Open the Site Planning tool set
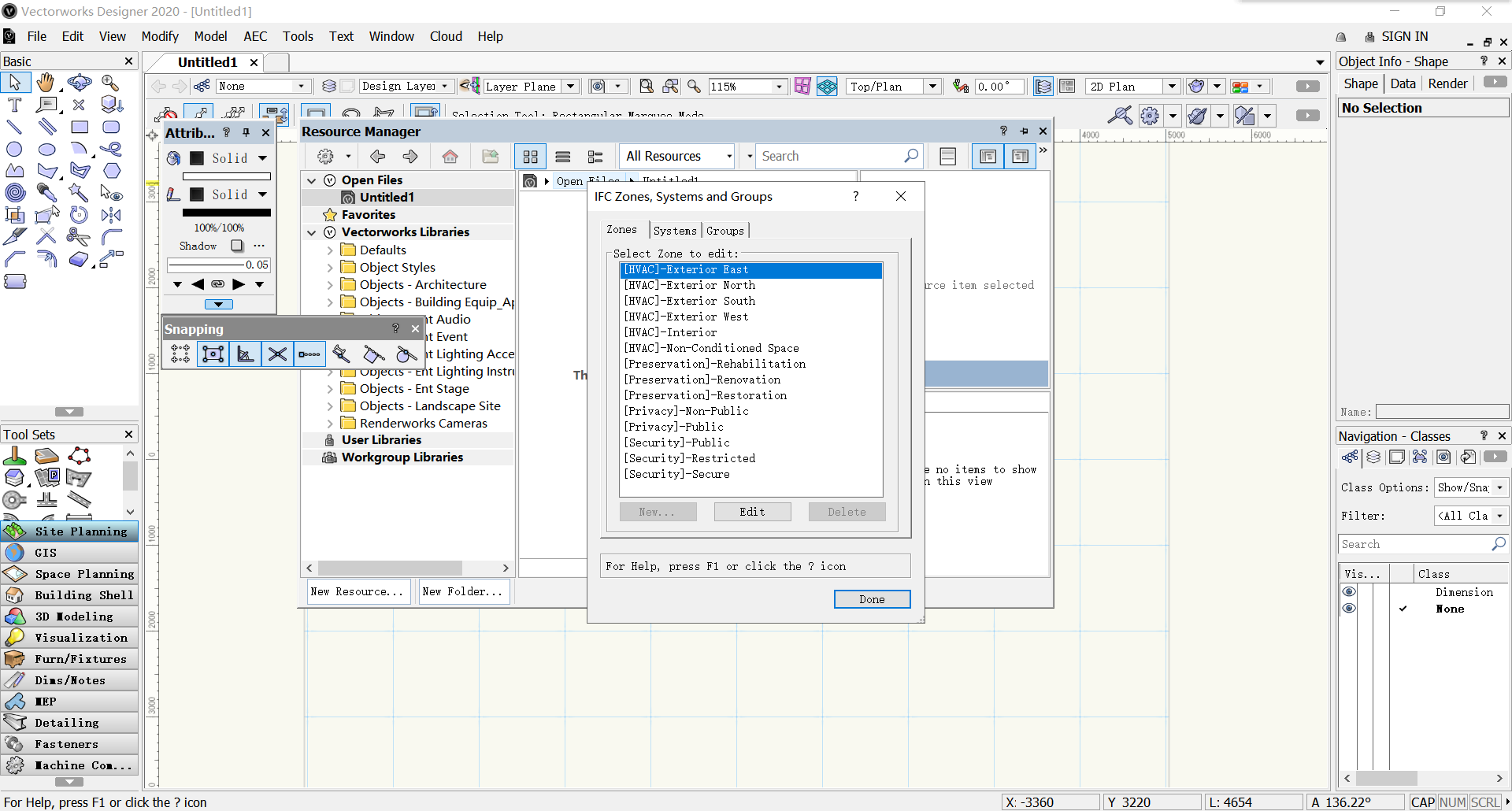Viewport: 1512px width, 811px height. (x=69, y=531)
